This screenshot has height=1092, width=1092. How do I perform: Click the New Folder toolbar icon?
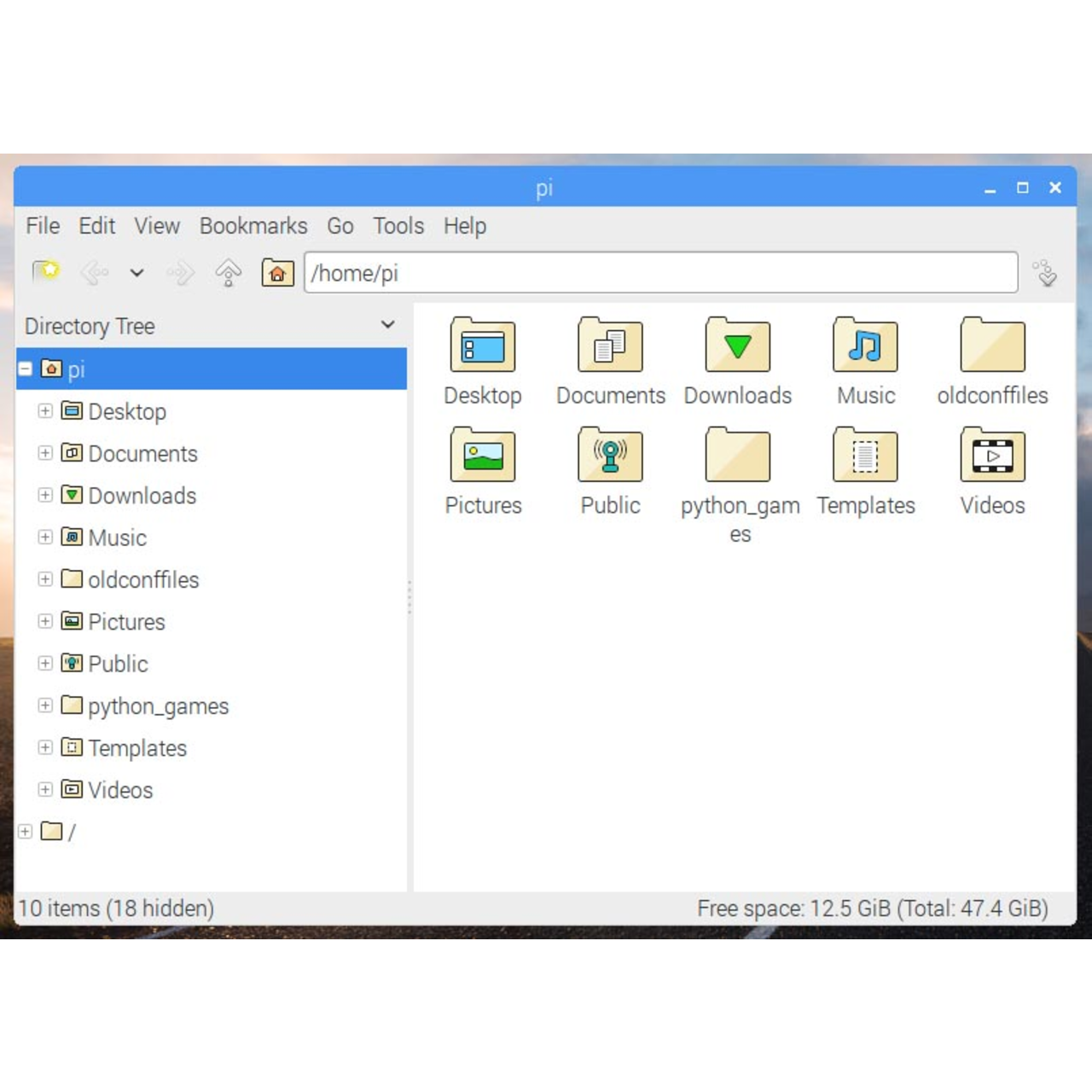pyautogui.click(x=45, y=273)
